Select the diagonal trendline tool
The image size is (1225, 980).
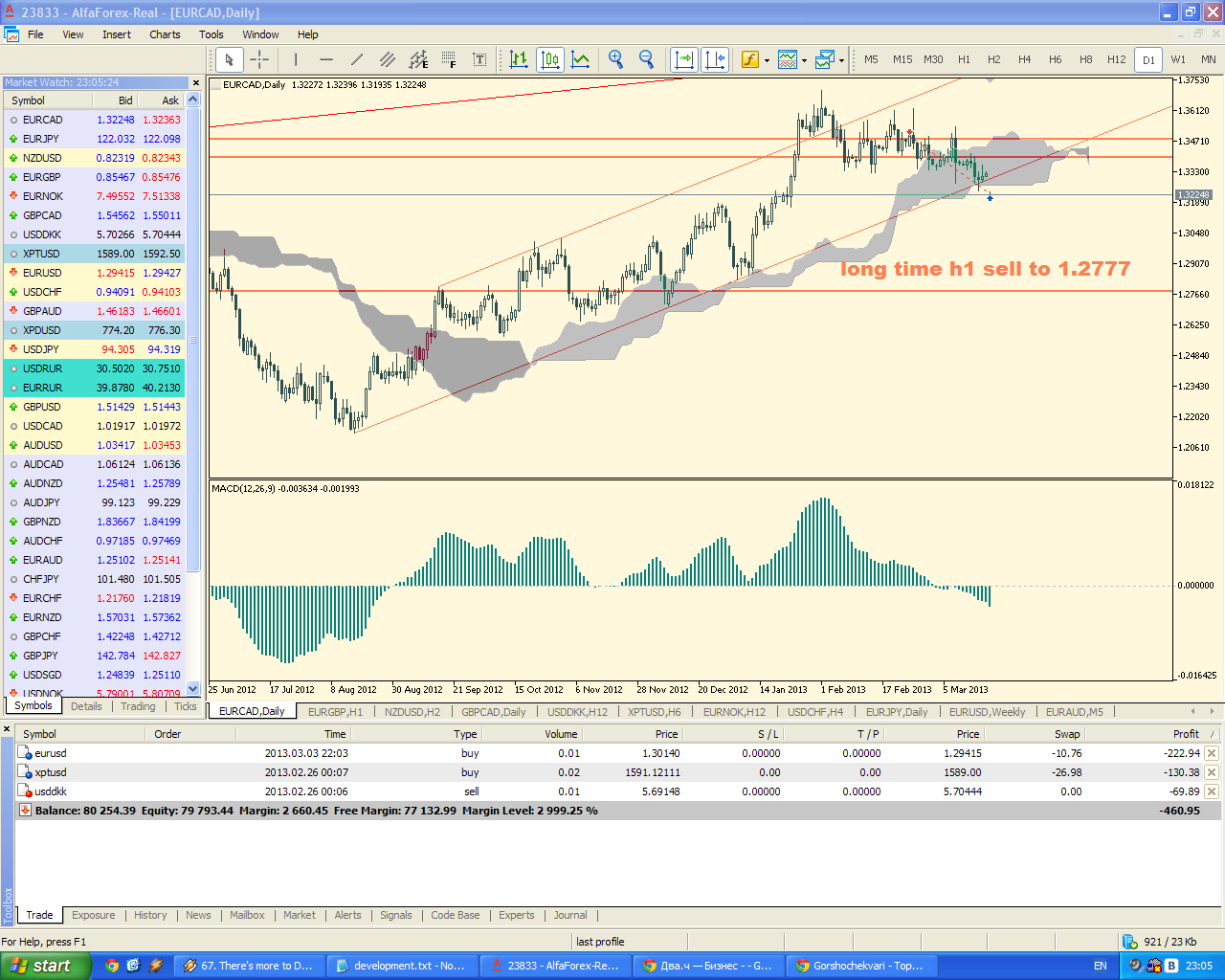(357, 59)
